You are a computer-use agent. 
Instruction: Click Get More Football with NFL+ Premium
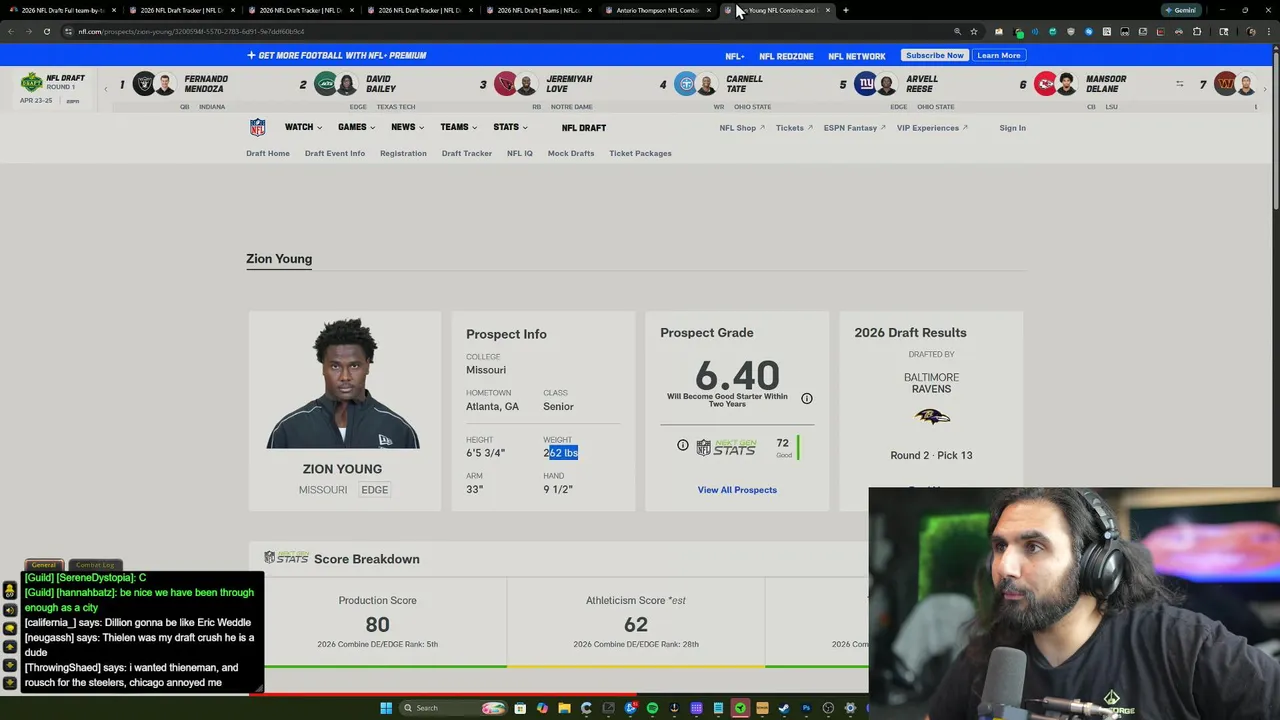(x=337, y=55)
